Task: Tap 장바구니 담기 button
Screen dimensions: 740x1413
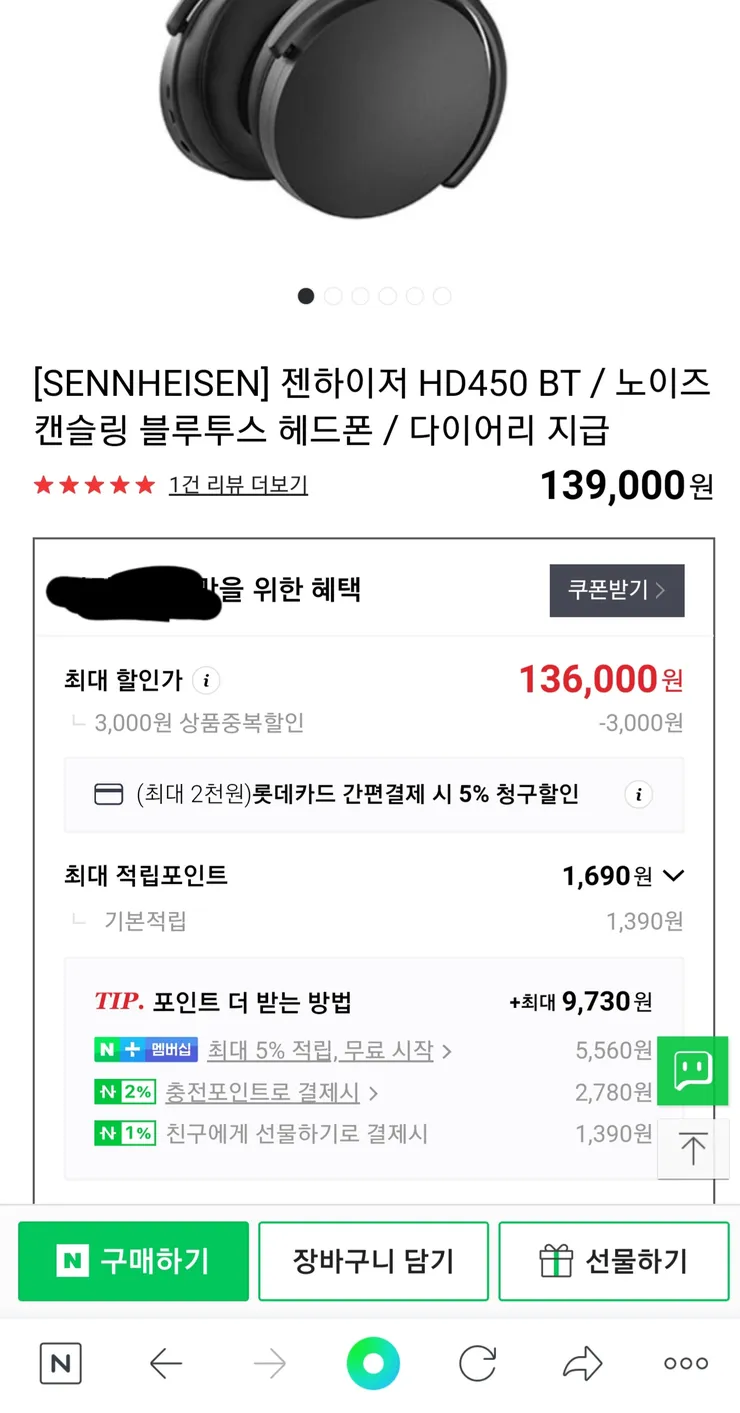Action: pos(373,1261)
